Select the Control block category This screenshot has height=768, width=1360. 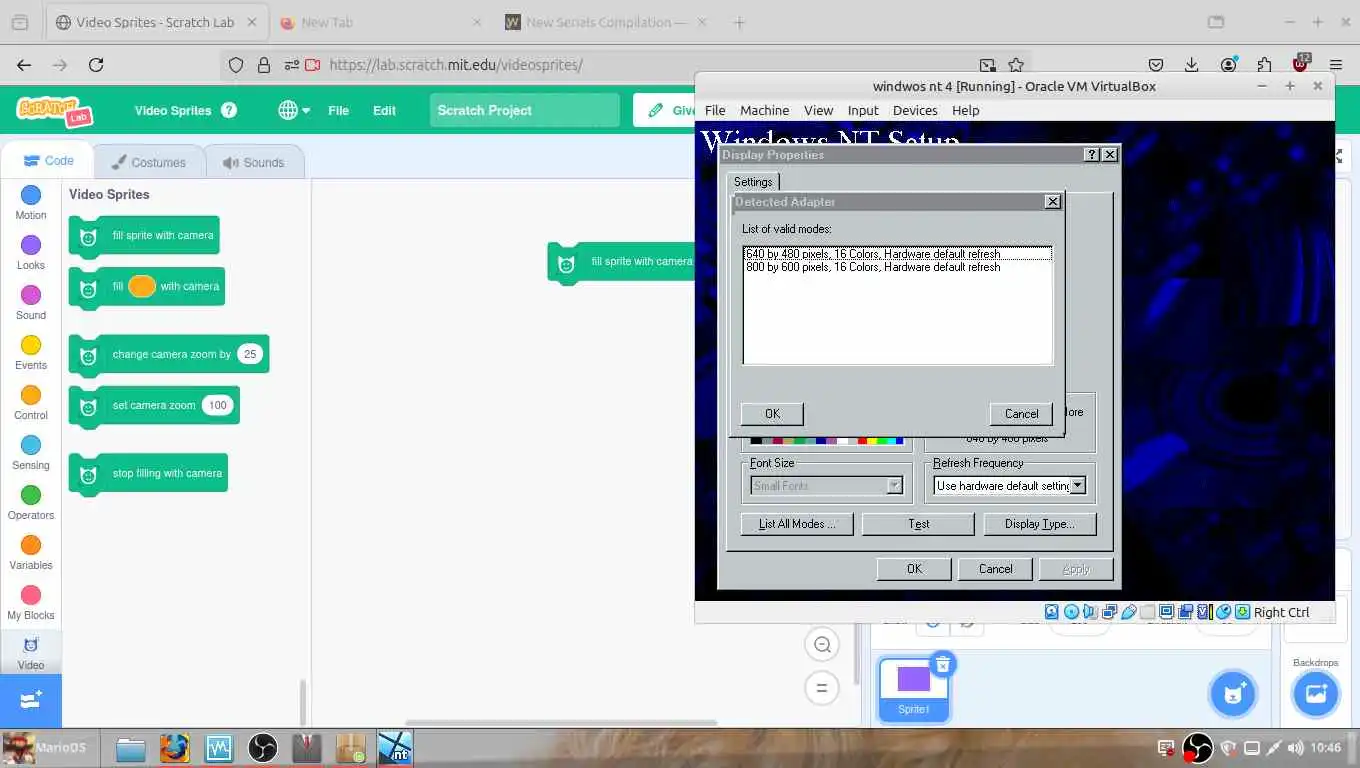(x=31, y=395)
